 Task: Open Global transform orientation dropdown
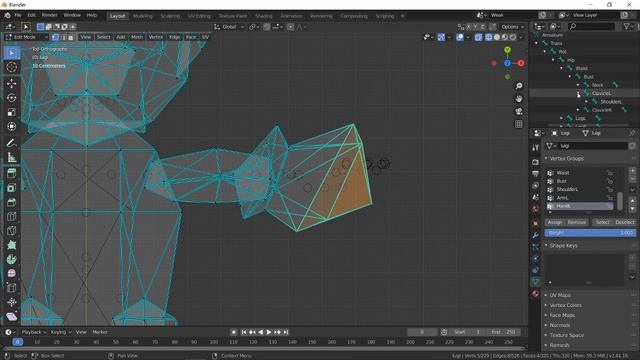[x=229, y=27]
